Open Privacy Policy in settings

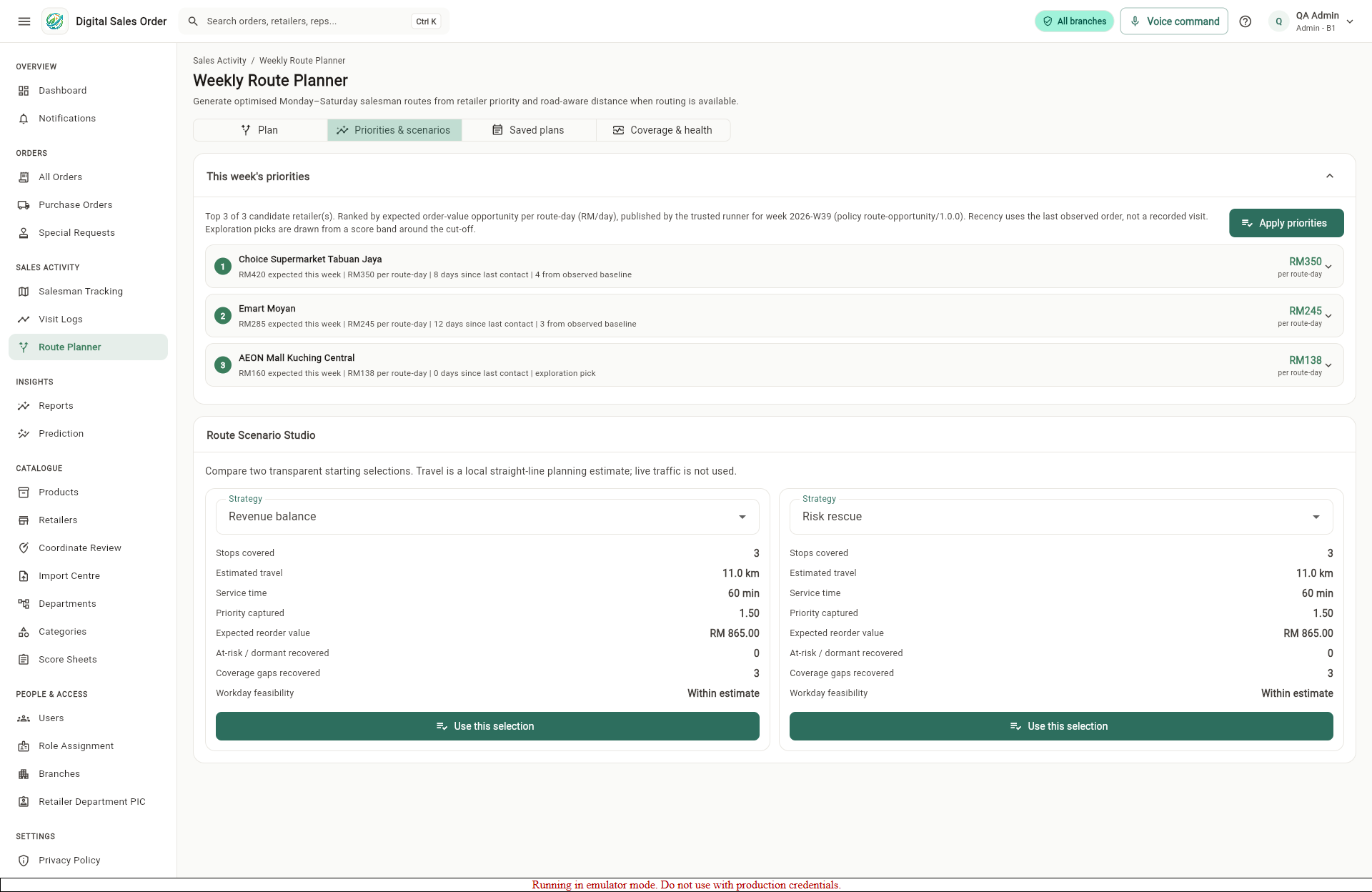click(x=88, y=861)
